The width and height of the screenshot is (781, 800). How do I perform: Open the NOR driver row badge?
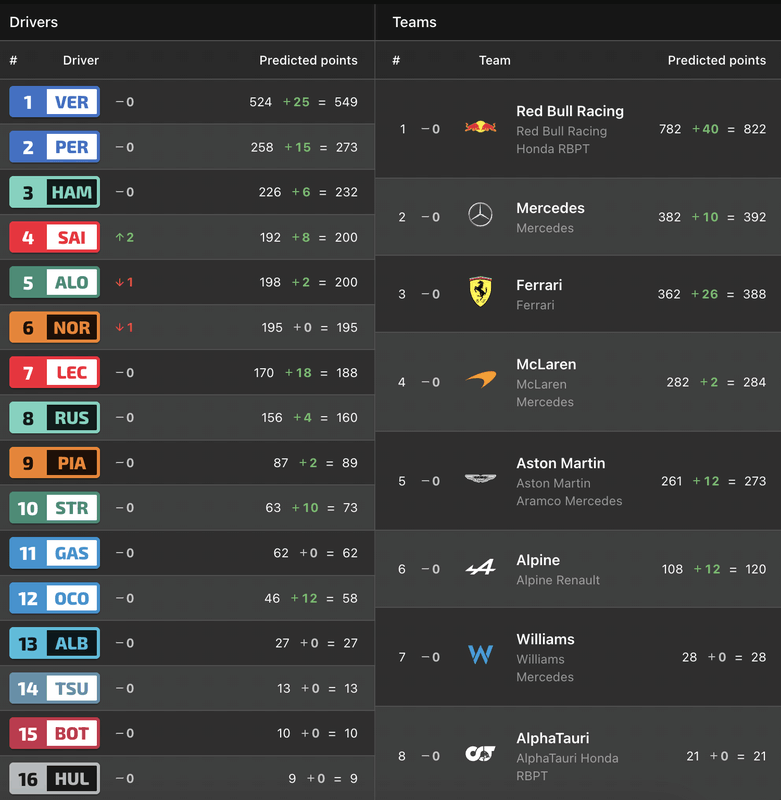pyautogui.click(x=54, y=327)
